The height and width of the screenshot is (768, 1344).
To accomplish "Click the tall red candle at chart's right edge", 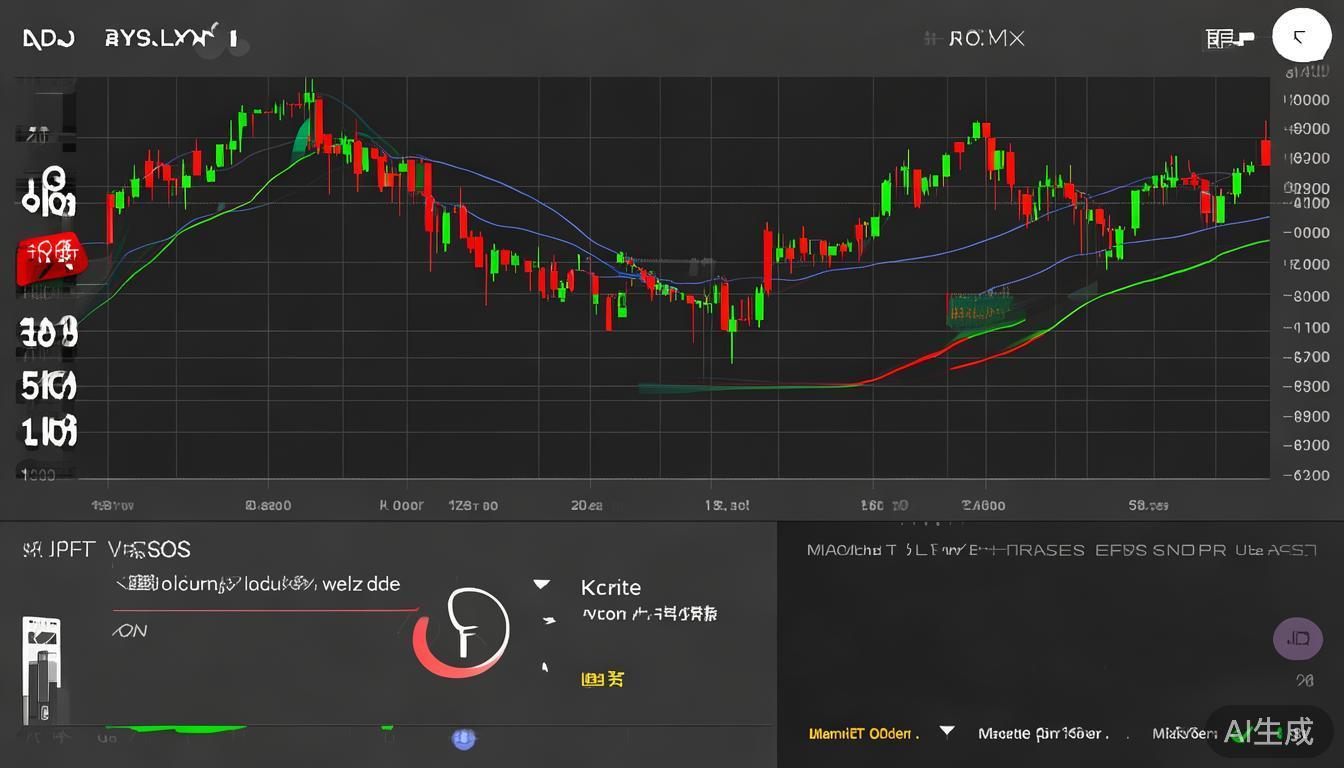I will pyautogui.click(x=1265, y=150).
